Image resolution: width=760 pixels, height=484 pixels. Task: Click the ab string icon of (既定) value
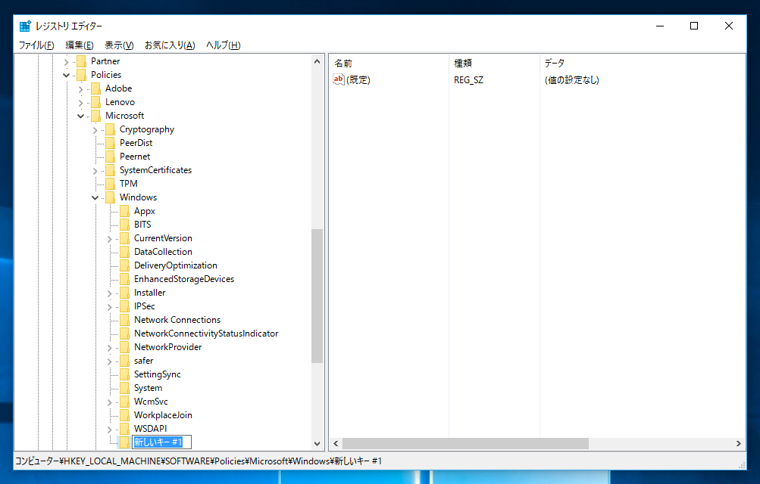[x=338, y=79]
